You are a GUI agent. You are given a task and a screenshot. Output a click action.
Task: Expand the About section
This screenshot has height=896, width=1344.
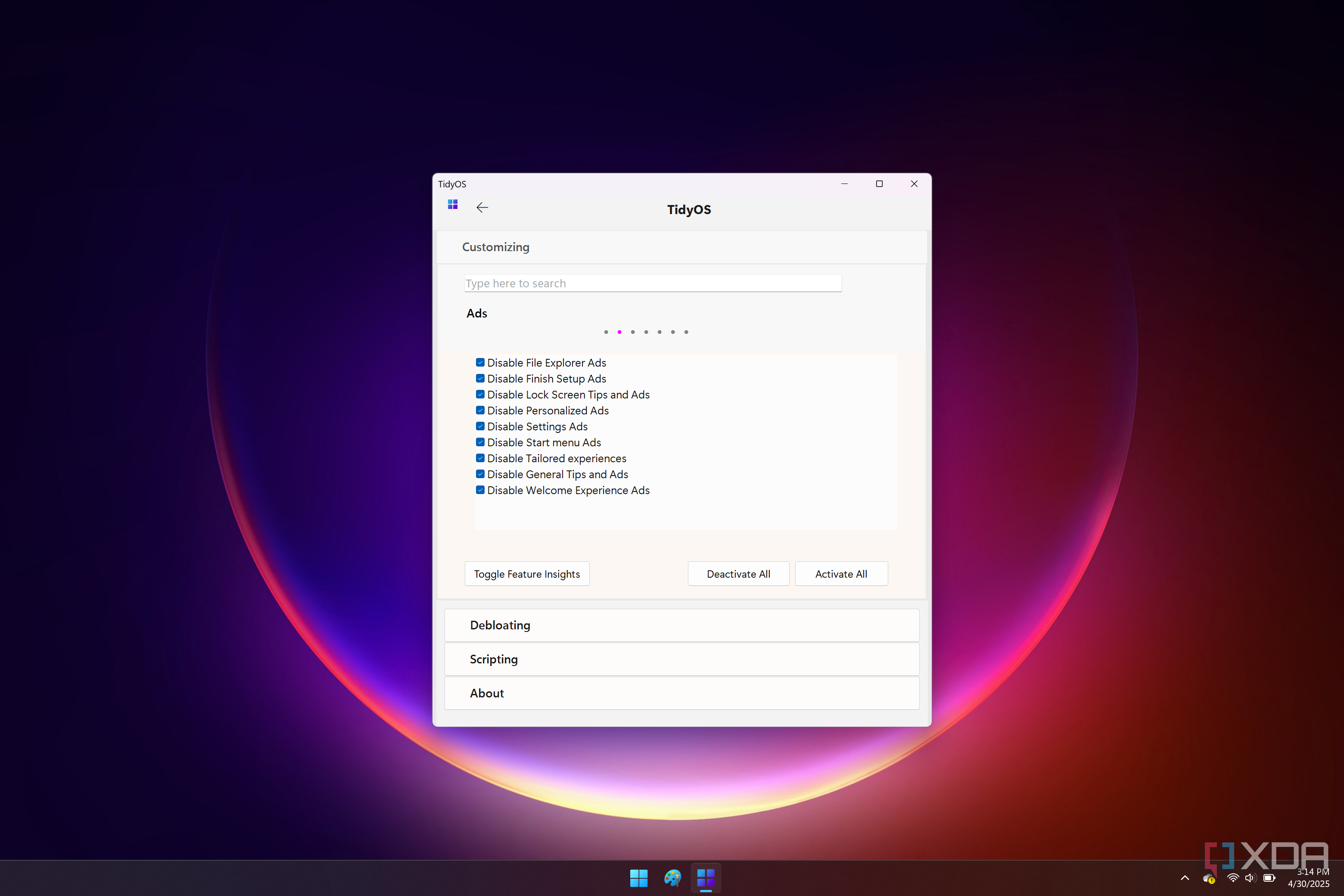(x=681, y=693)
